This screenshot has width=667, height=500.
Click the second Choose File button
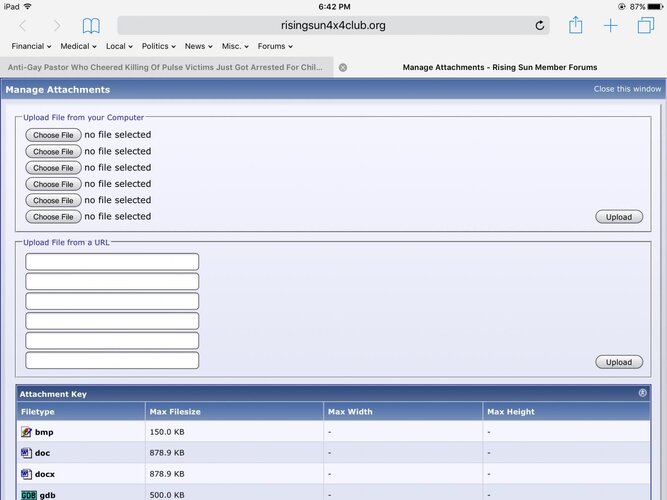click(53, 151)
